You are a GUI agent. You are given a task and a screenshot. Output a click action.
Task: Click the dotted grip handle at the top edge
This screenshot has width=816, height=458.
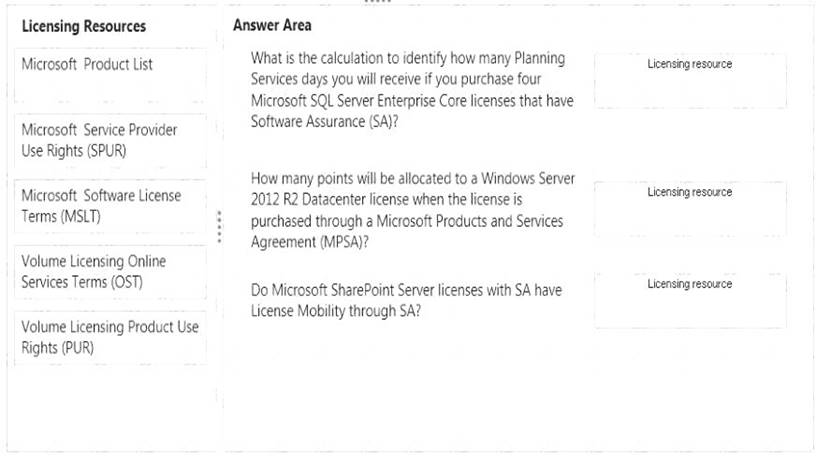click(x=378, y=2)
